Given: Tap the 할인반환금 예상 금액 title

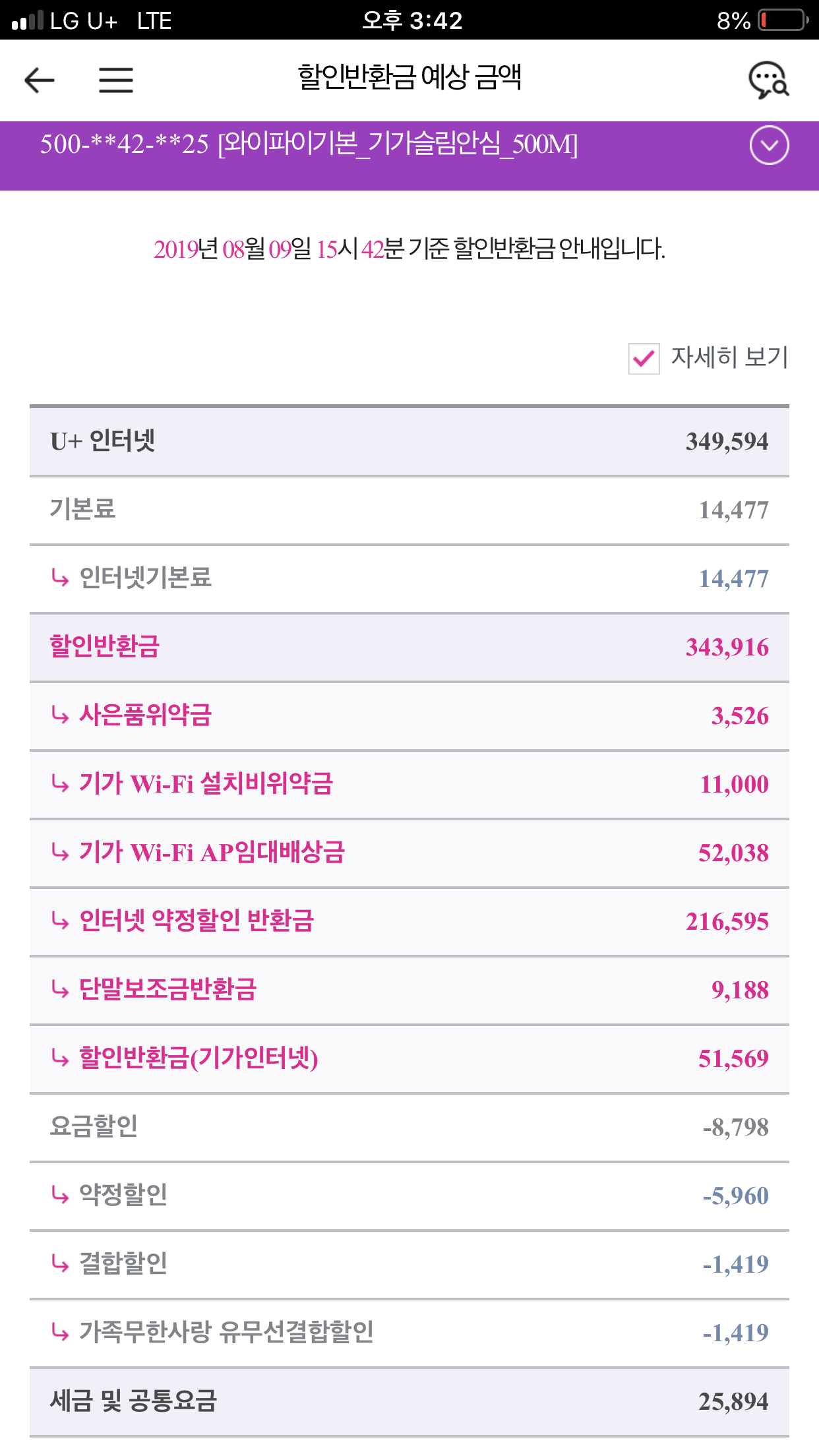Looking at the screenshot, I should (x=409, y=77).
